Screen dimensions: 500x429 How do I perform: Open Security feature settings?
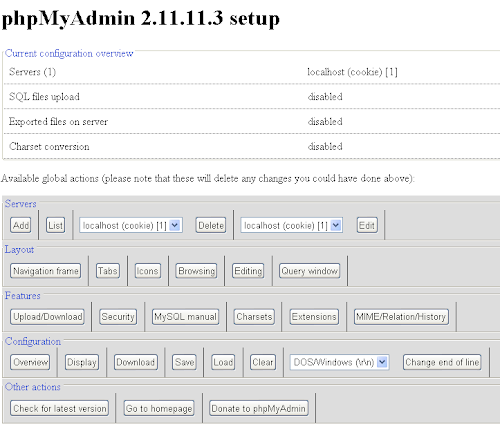click(x=118, y=317)
